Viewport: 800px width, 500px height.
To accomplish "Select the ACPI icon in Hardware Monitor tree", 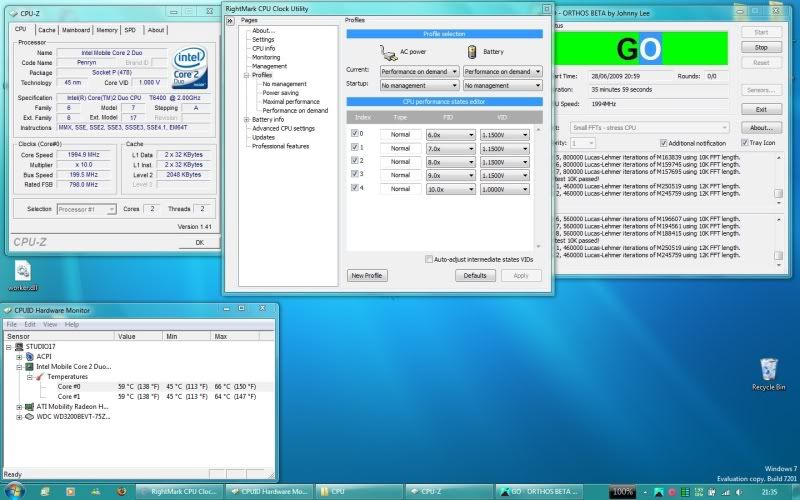I will [x=30, y=357].
